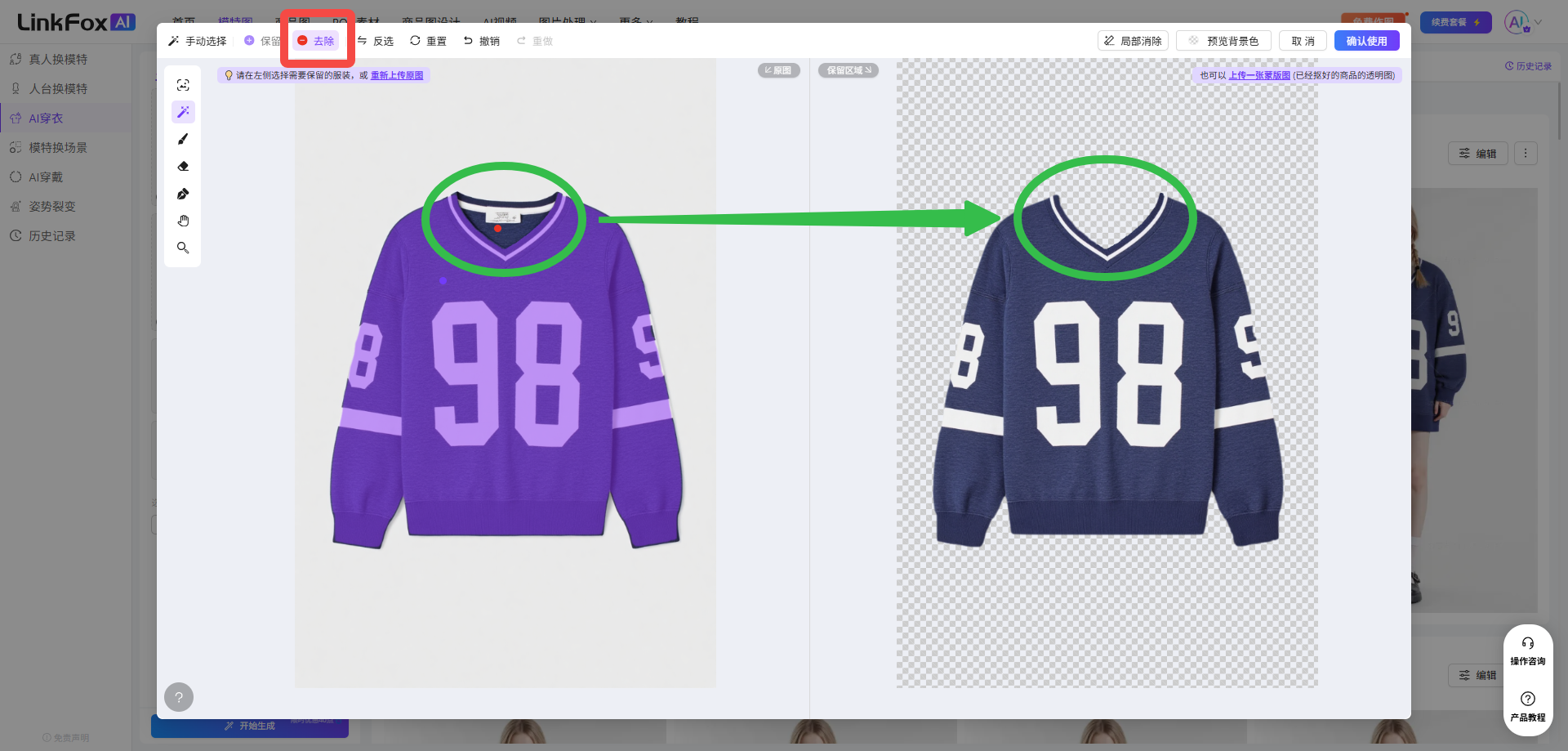Click the 手动选择 manual selection label

pyautogui.click(x=198, y=41)
